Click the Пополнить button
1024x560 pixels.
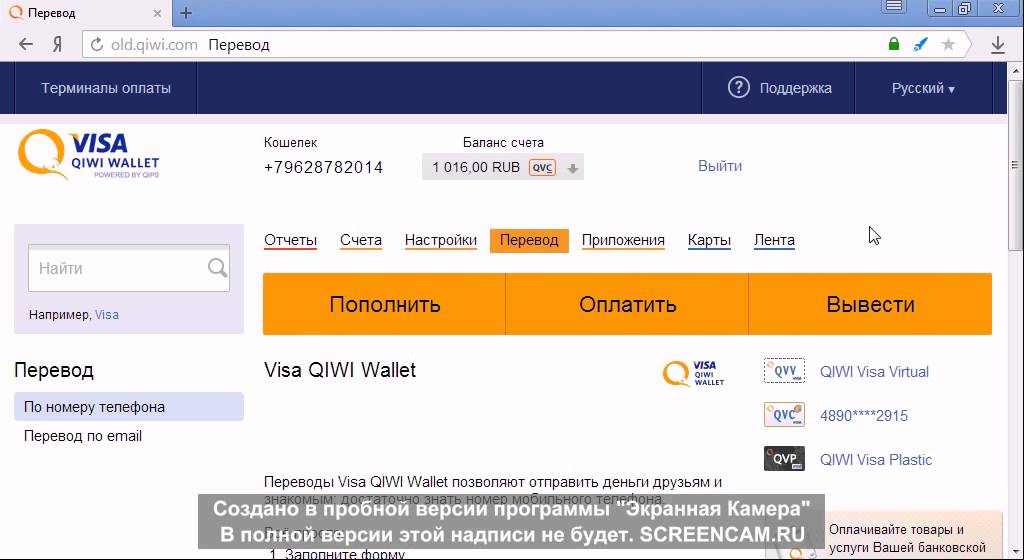[384, 304]
